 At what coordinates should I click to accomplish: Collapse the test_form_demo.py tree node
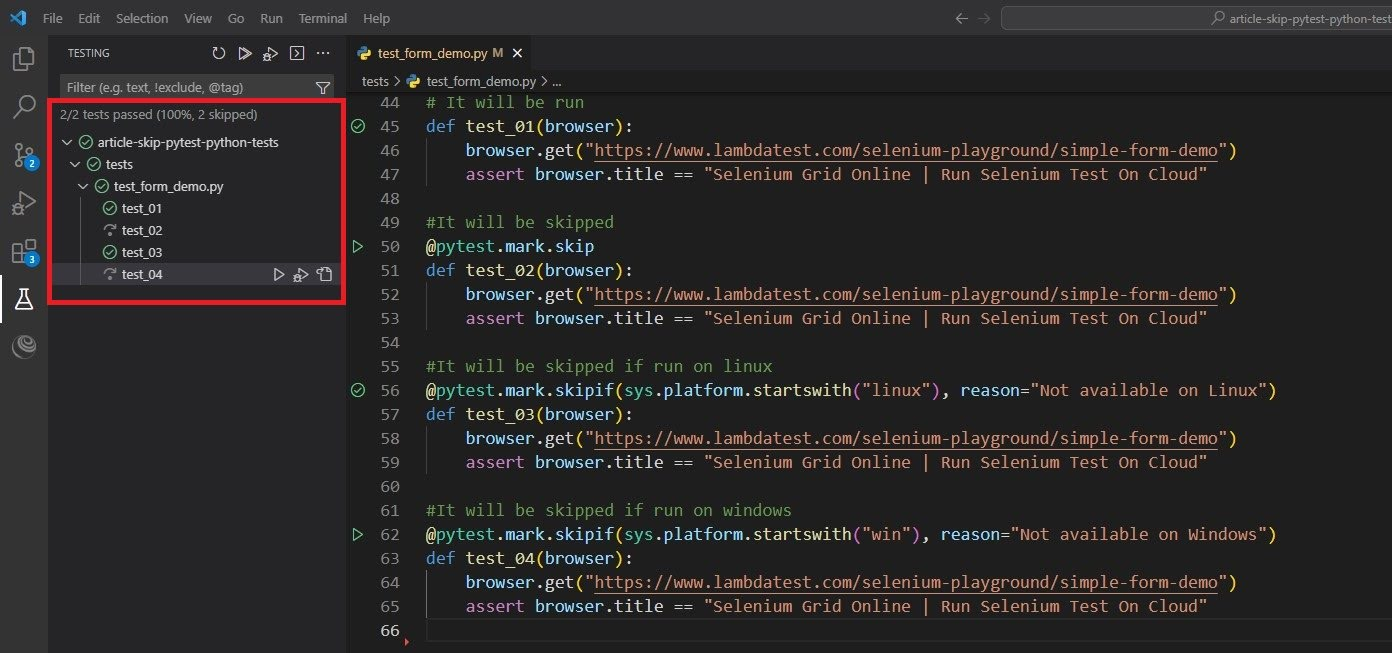pos(83,186)
